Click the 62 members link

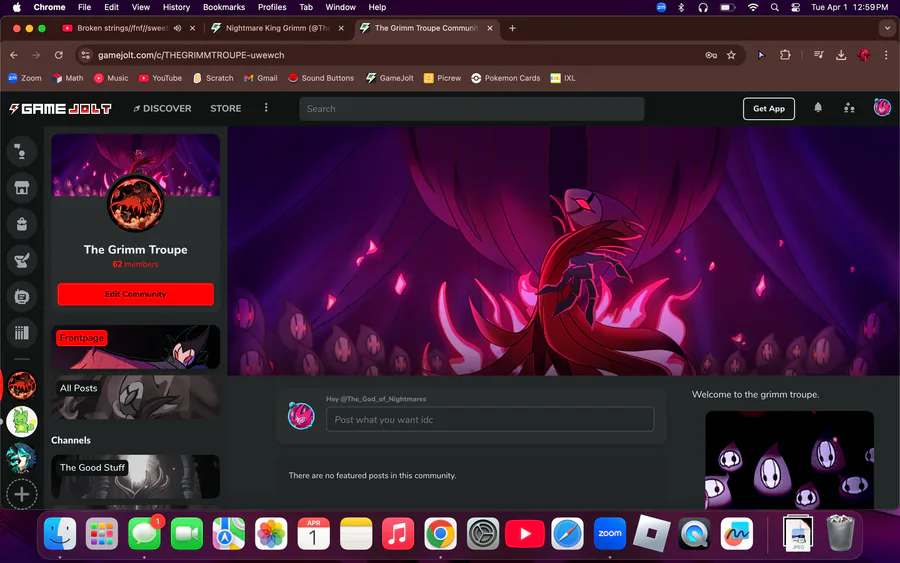135,264
